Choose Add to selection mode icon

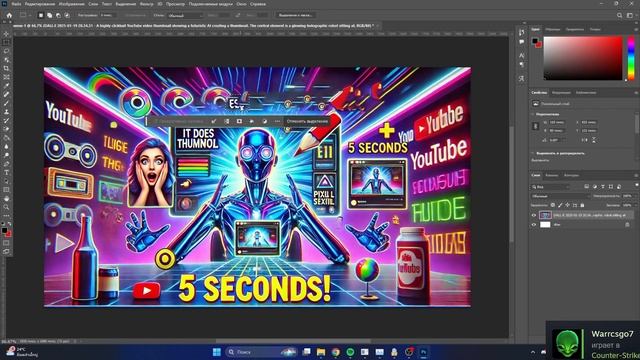coord(49,15)
